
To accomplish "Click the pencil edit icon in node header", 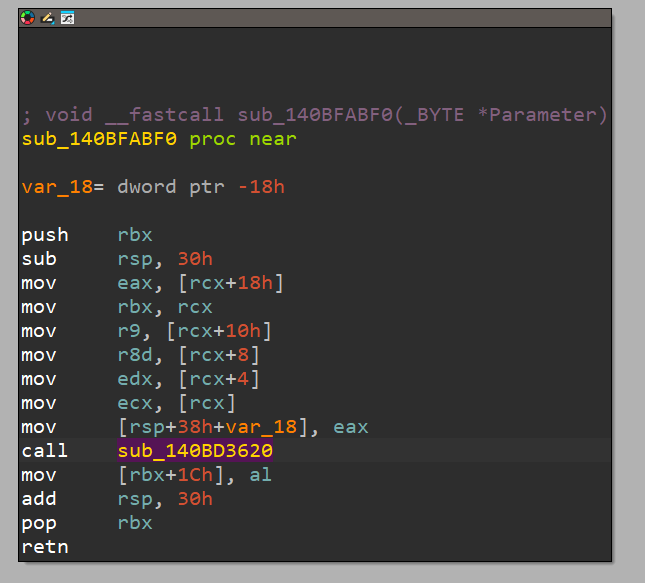I will [47, 18].
